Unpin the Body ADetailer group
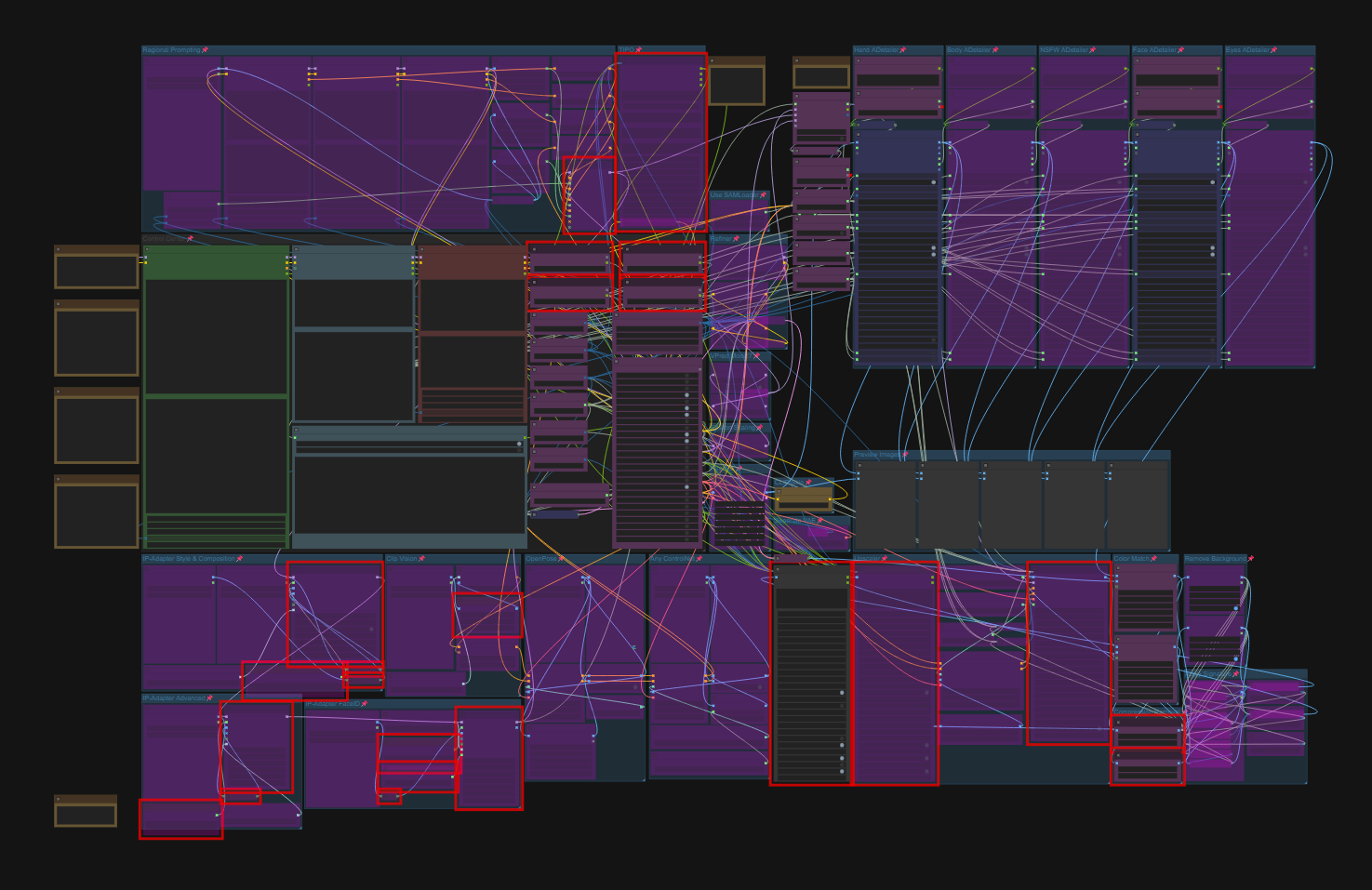 (x=995, y=50)
